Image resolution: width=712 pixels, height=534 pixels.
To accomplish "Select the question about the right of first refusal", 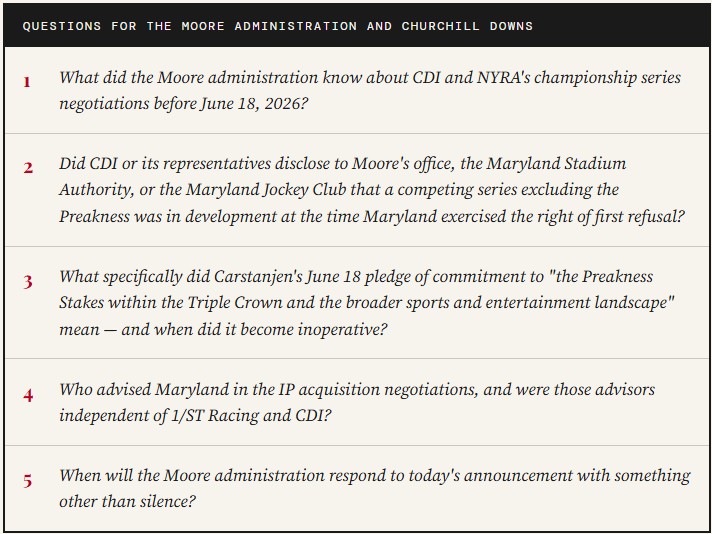I will click(x=371, y=190).
